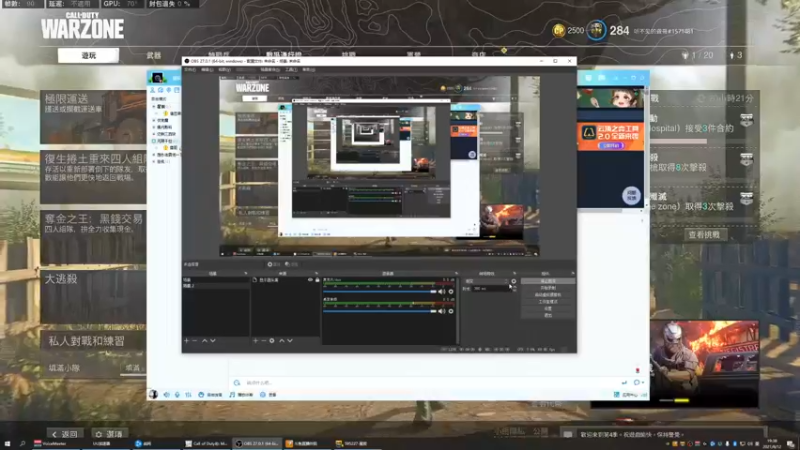Screen dimensions: 800x450
Task: Click top highlighted streaming button in OBS Controls
Action: [x=548, y=281]
